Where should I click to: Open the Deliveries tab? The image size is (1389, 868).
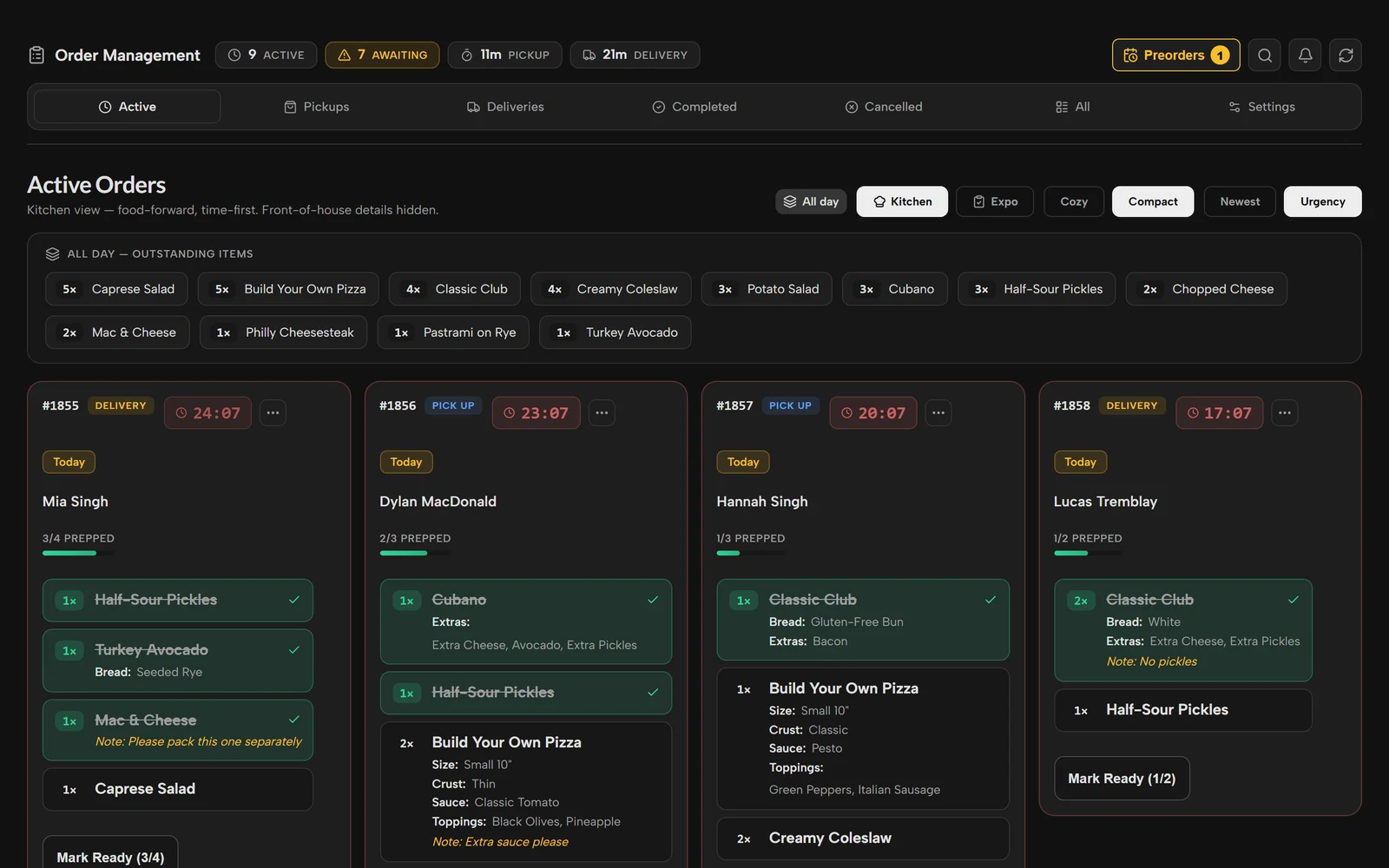(x=505, y=107)
